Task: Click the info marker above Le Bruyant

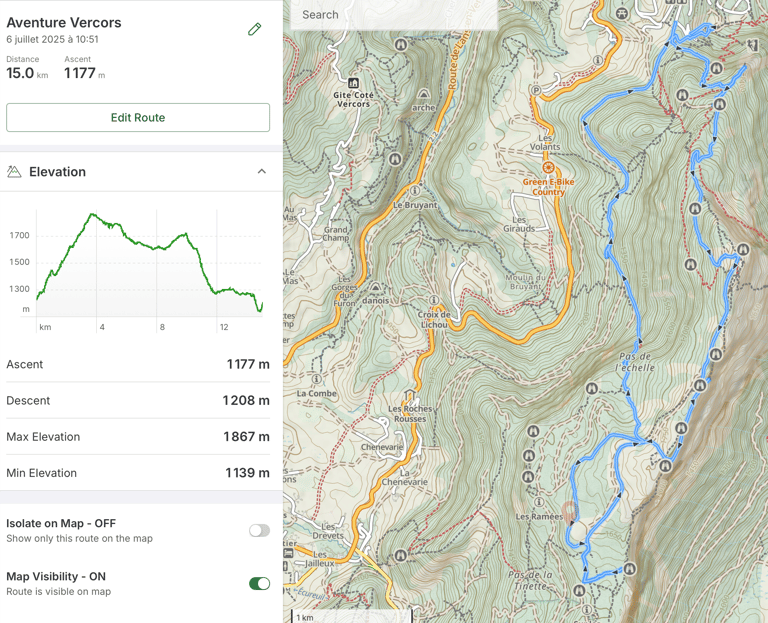Action: click(415, 190)
